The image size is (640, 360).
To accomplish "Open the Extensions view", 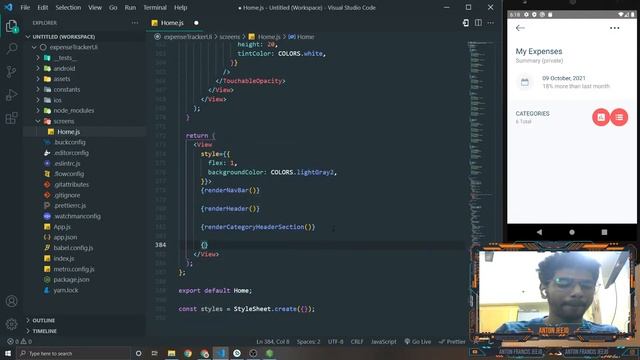I will click(11, 118).
